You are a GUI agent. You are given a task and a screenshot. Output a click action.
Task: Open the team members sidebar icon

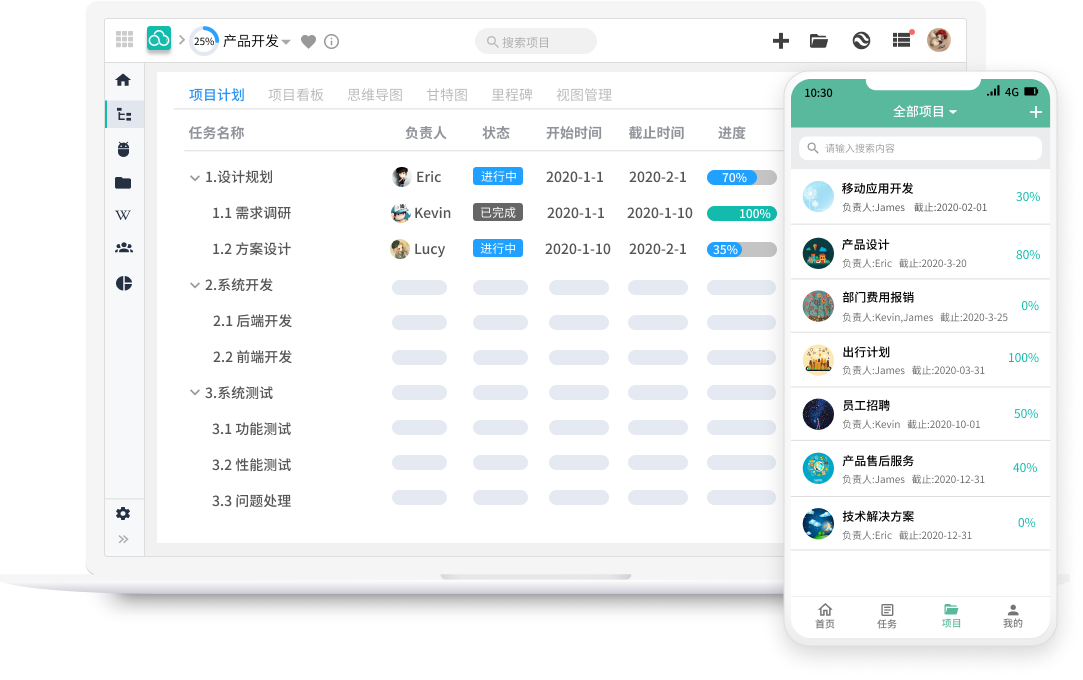click(x=123, y=248)
